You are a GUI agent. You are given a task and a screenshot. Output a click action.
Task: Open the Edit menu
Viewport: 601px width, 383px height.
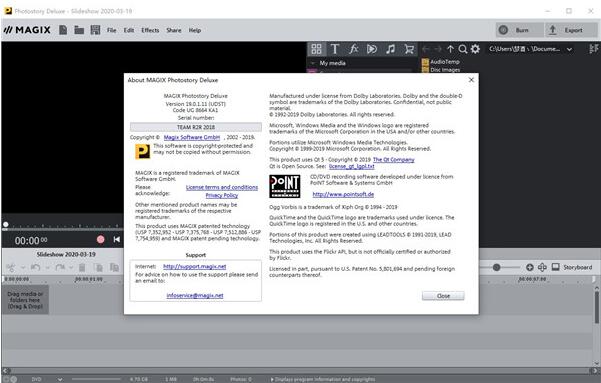click(x=129, y=30)
